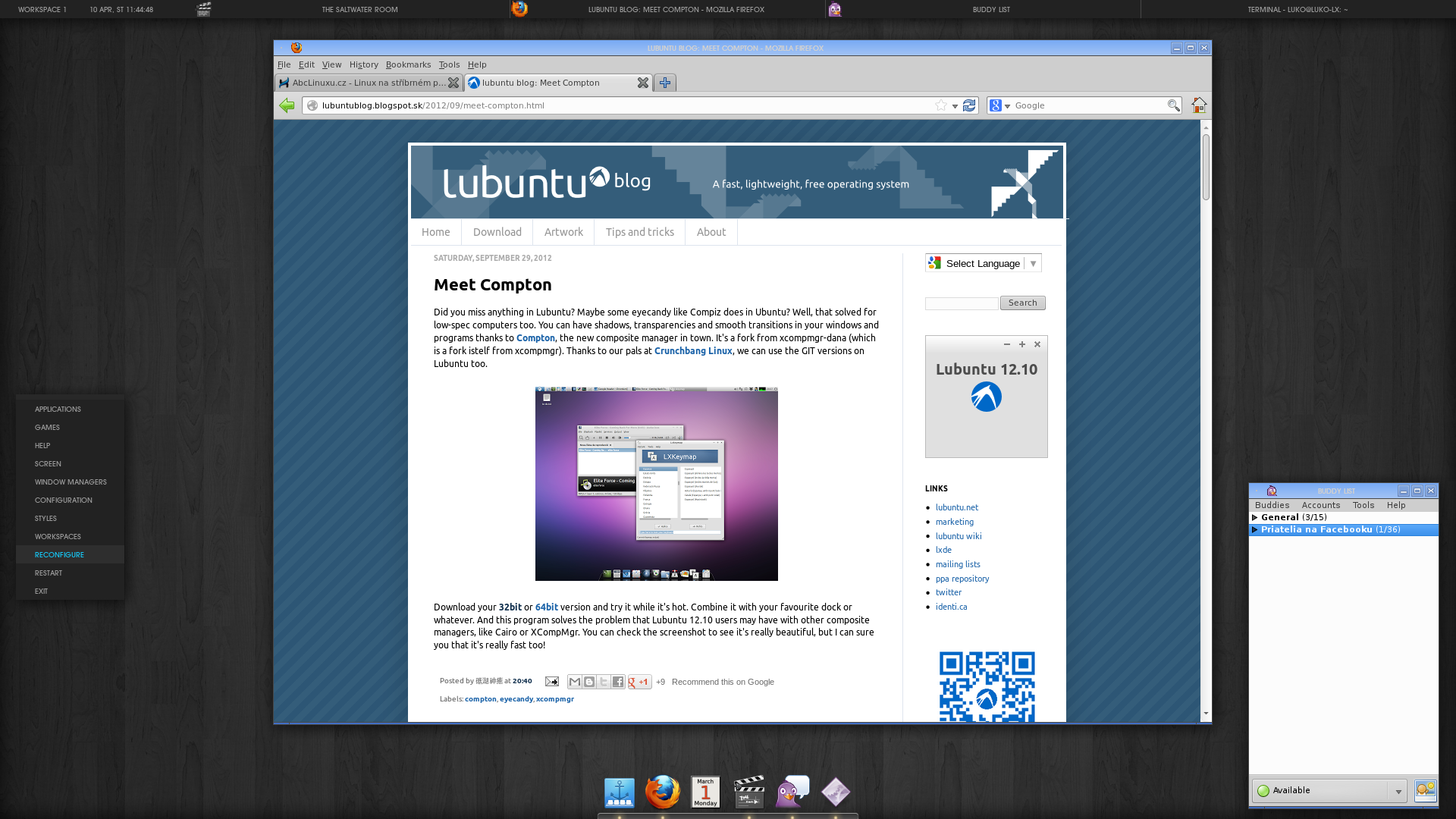
Task: Share post via Gmail icon
Action: [575, 682]
